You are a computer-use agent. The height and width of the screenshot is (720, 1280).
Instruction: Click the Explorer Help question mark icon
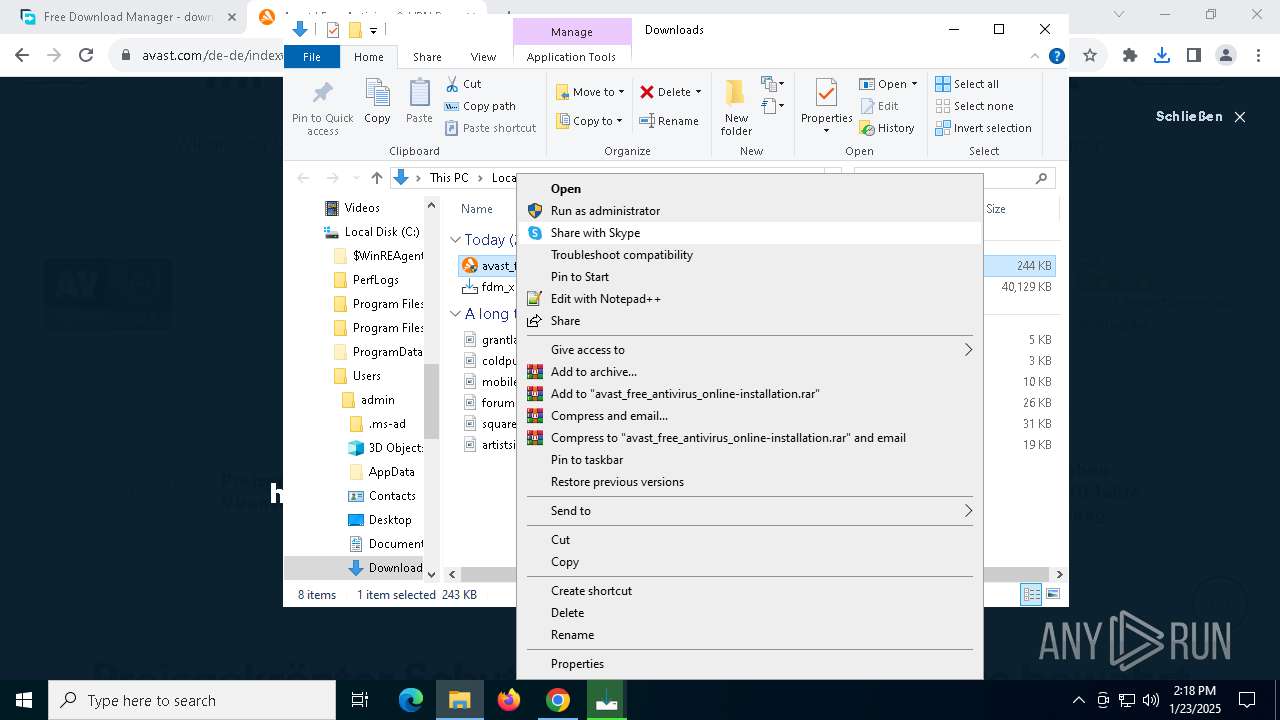(1056, 57)
